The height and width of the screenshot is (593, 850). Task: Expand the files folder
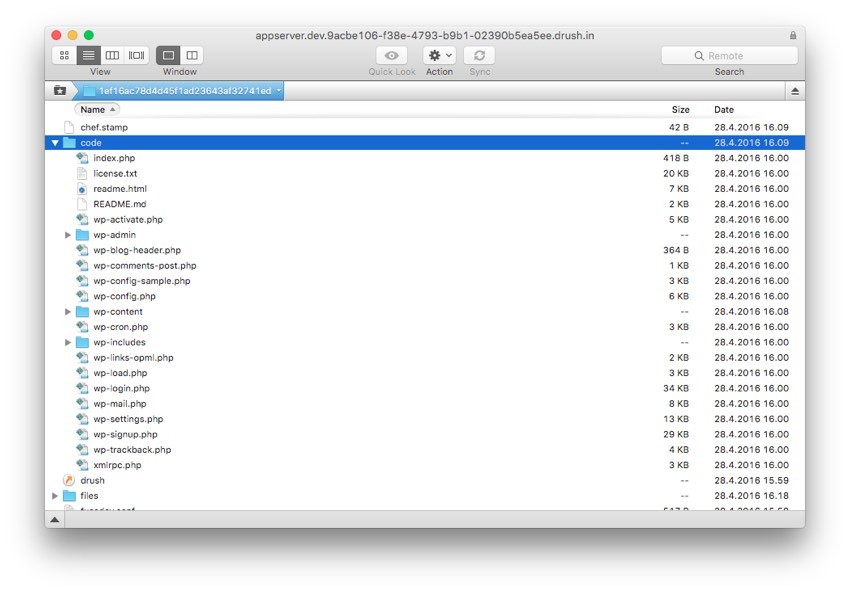[55, 496]
